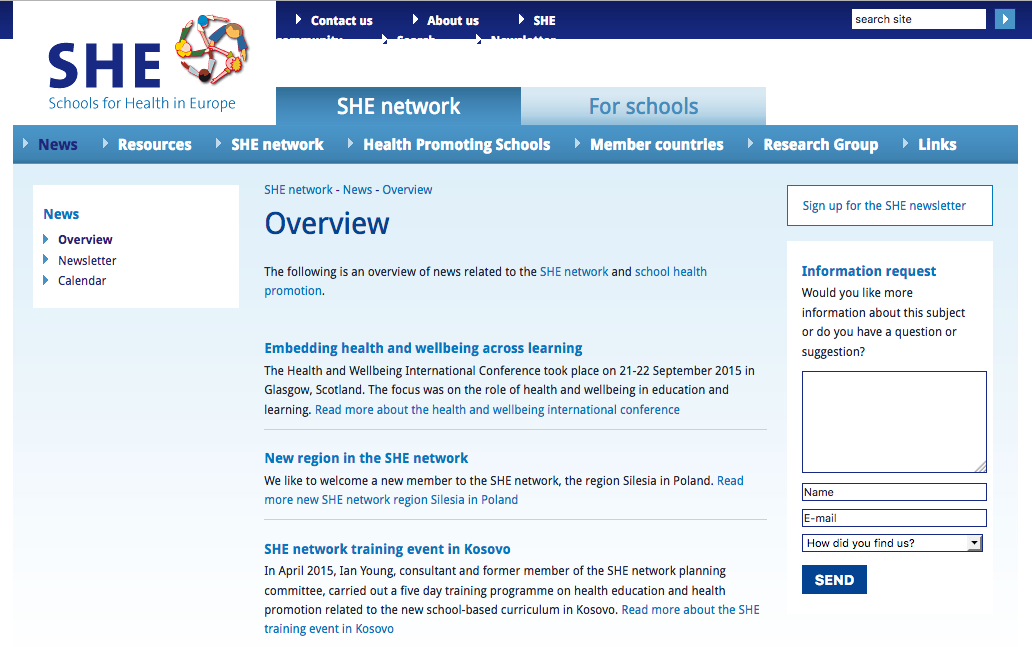Viewport: 1032px width, 647px height.
Task: Select Overview in the News sidebar
Action: click(x=85, y=240)
